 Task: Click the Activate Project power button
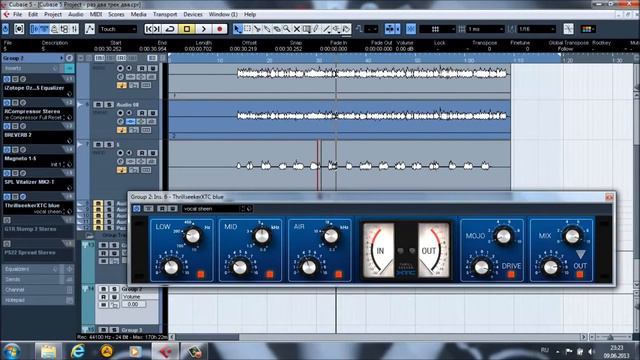point(5,29)
